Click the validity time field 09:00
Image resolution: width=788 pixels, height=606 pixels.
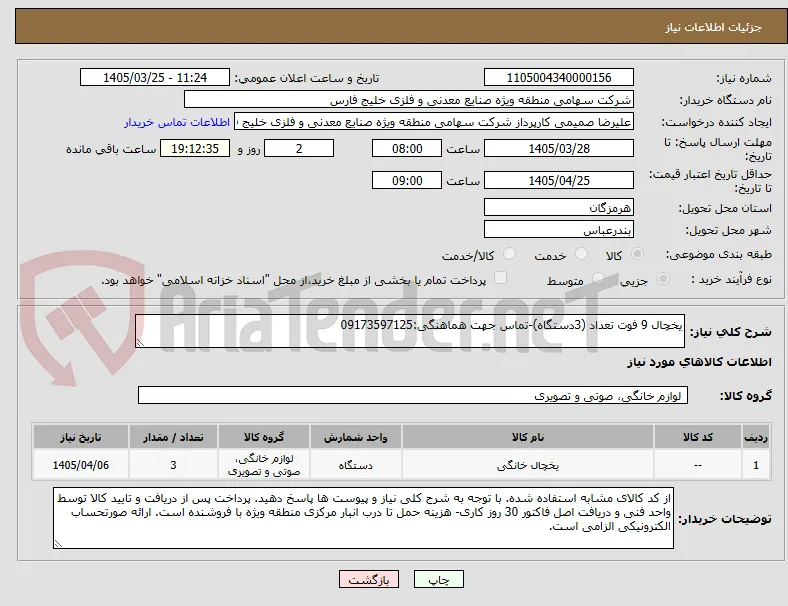point(407,180)
